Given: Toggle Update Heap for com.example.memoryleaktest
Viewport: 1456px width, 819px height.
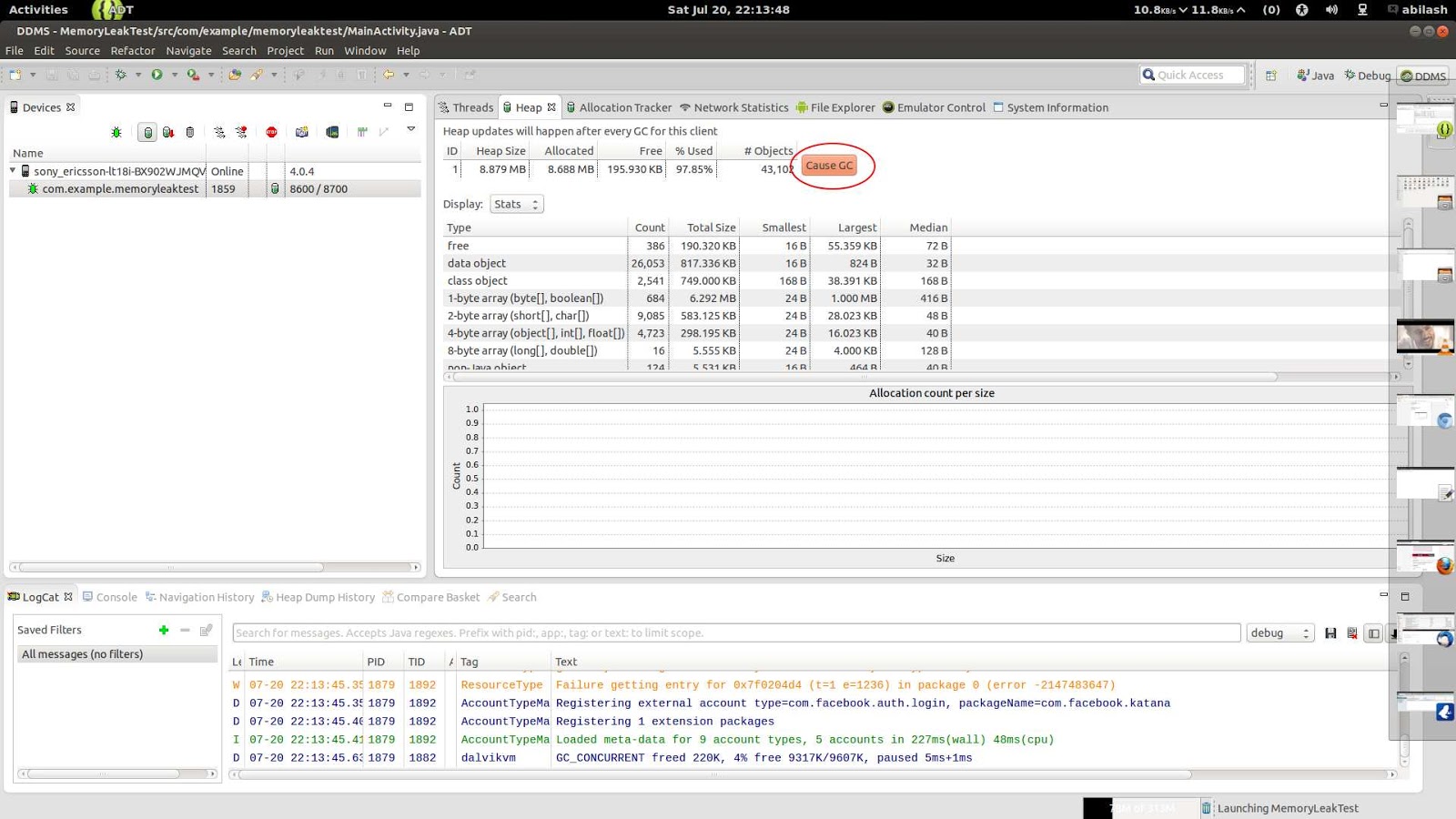Looking at the screenshot, I should (x=147, y=133).
